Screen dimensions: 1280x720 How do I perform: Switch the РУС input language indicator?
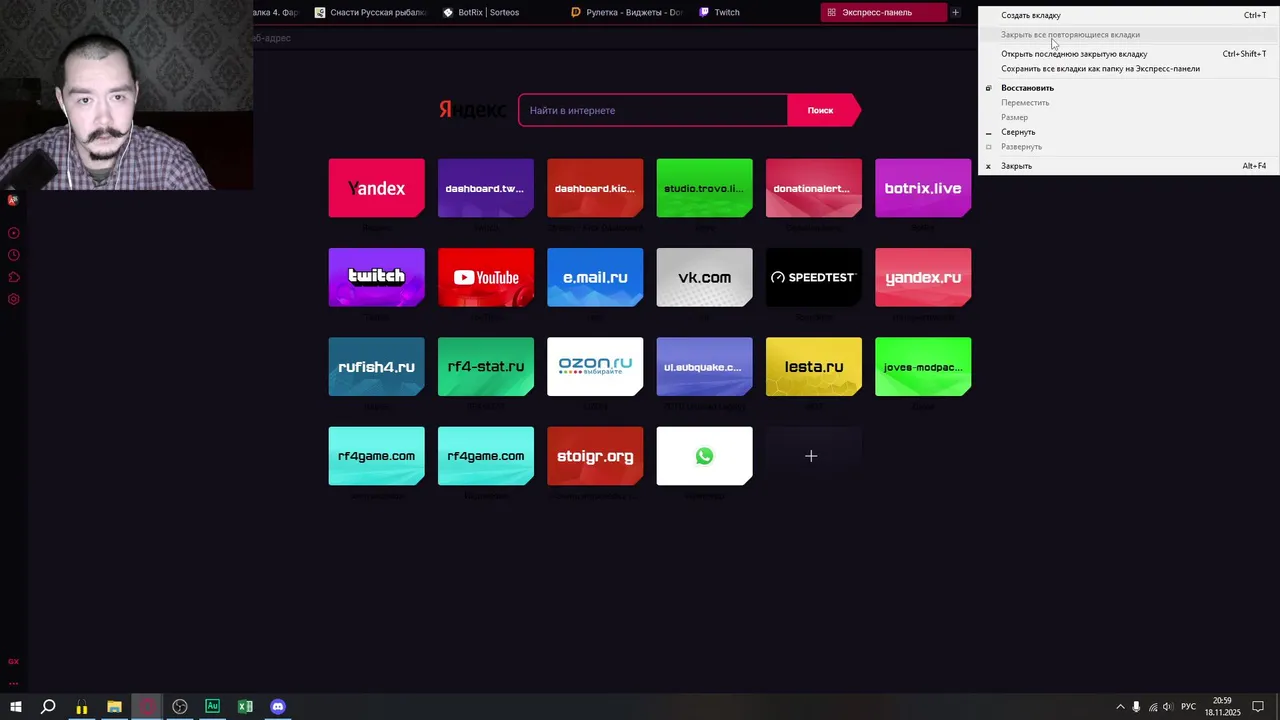click(x=1189, y=707)
